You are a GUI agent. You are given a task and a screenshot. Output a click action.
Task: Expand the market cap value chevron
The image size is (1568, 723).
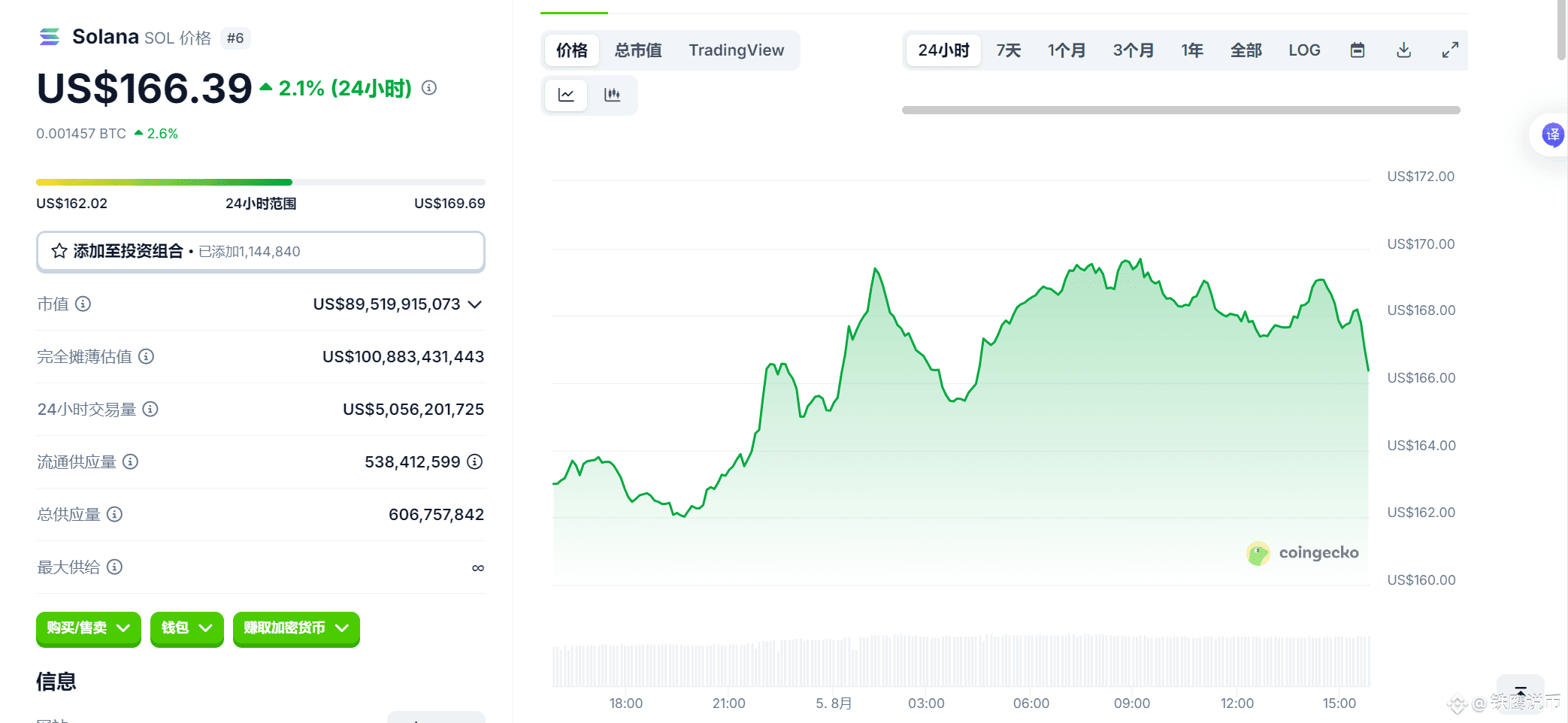[474, 304]
